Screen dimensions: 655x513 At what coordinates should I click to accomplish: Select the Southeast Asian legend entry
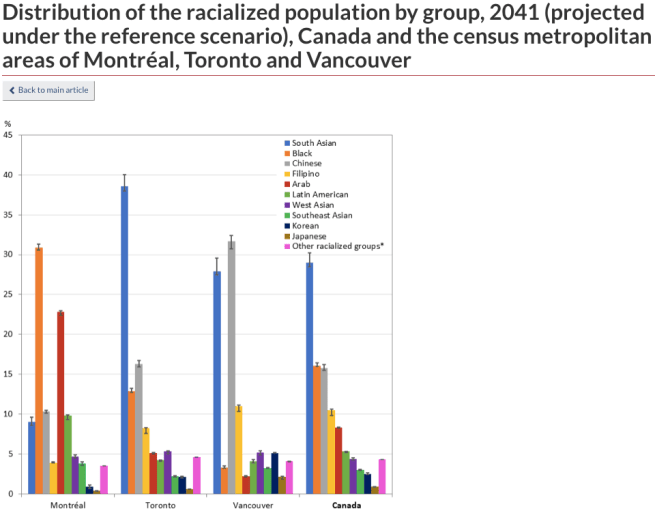coord(320,215)
